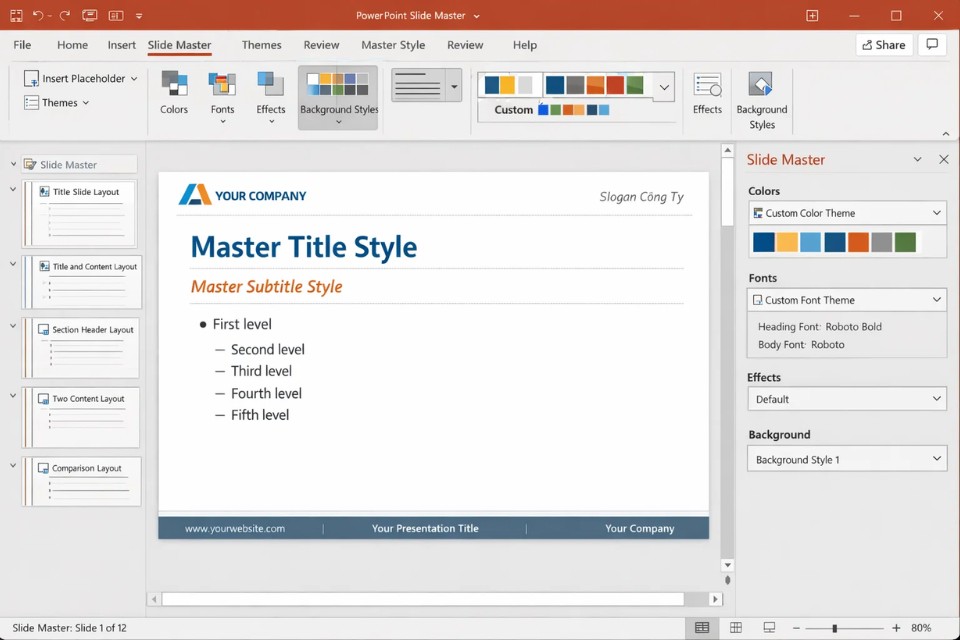Select Normal view icon in status bar
Viewport: 960px width, 640px height.
tap(702, 625)
